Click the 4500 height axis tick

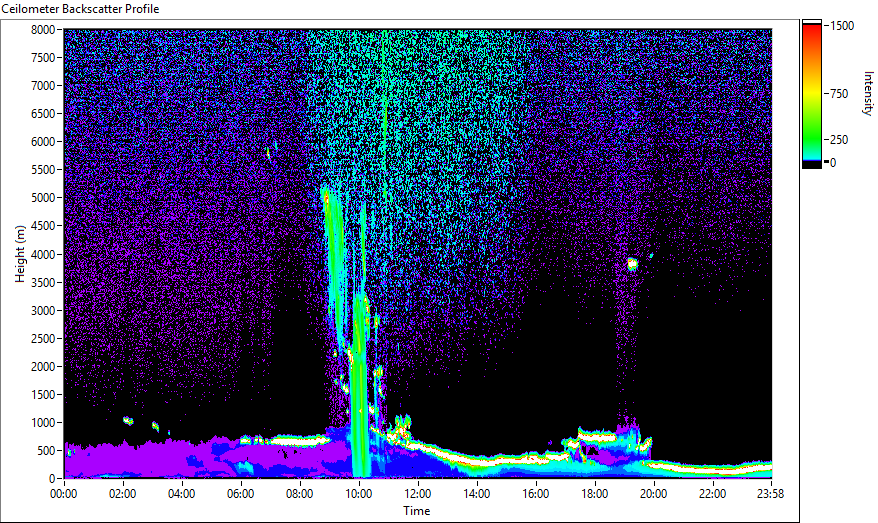pyautogui.click(x=43, y=226)
